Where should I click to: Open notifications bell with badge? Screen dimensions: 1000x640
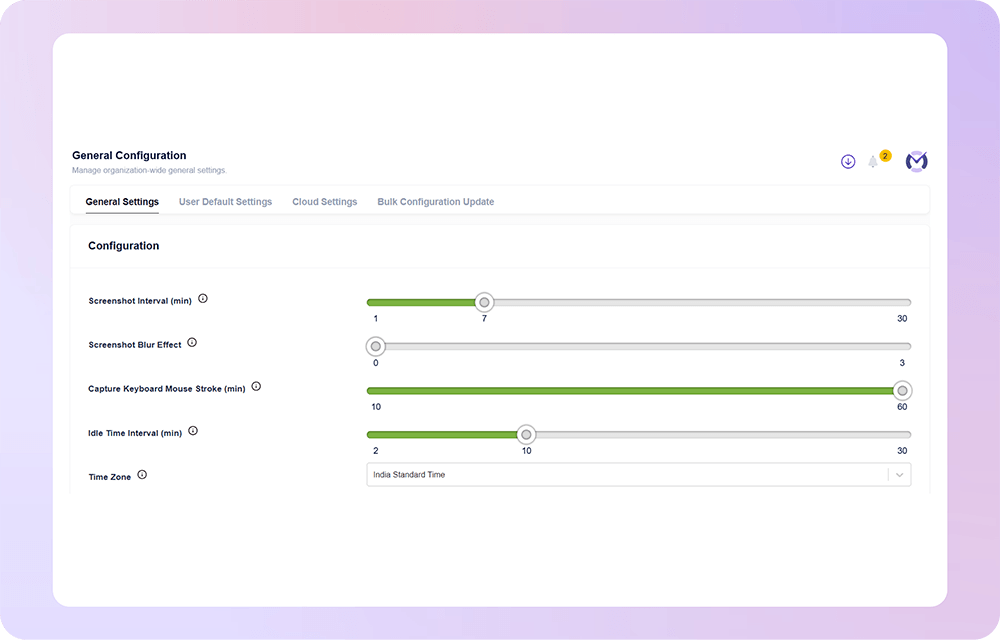[x=872, y=162]
